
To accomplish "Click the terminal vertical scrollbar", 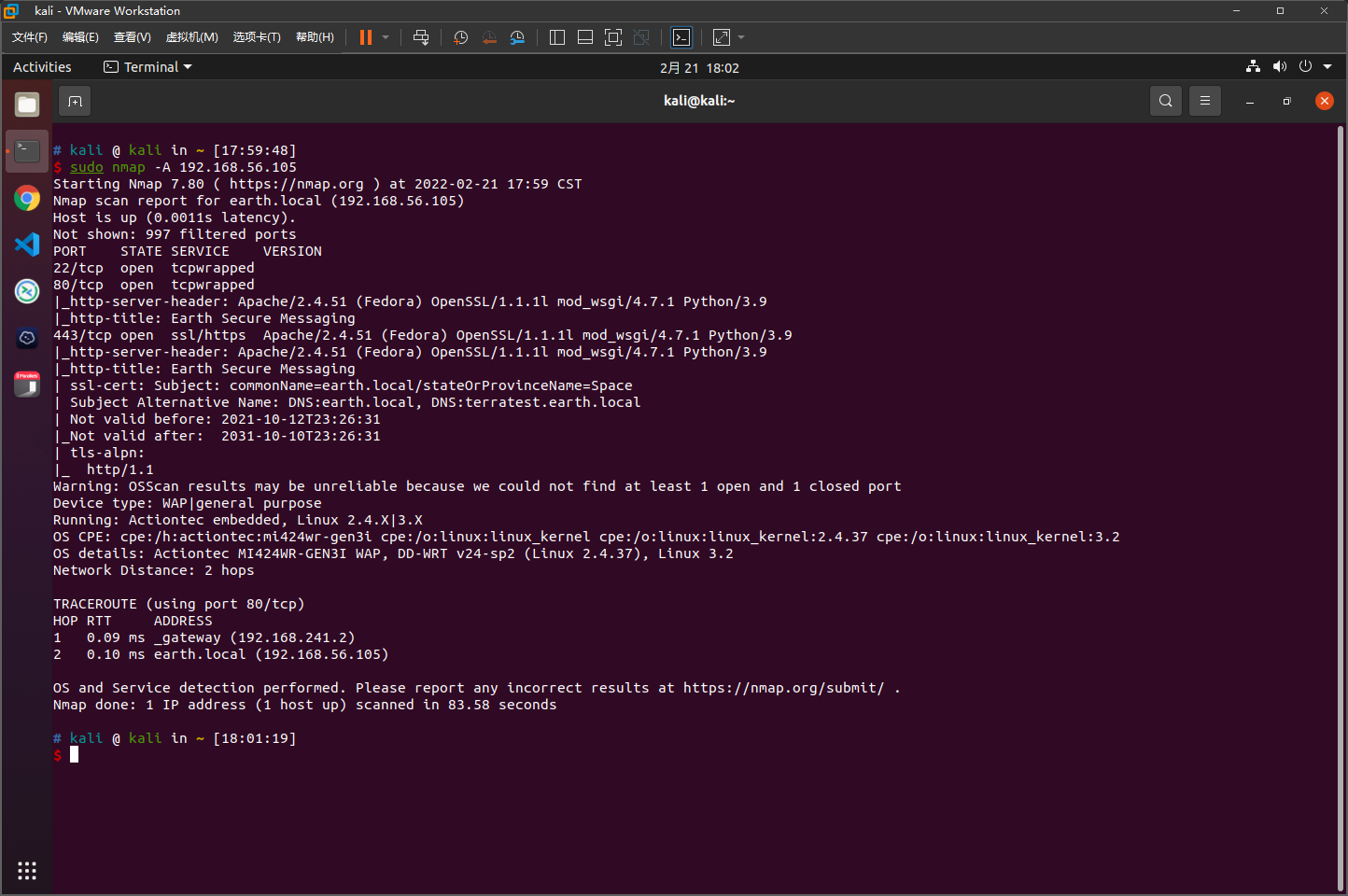I will (1341, 509).
